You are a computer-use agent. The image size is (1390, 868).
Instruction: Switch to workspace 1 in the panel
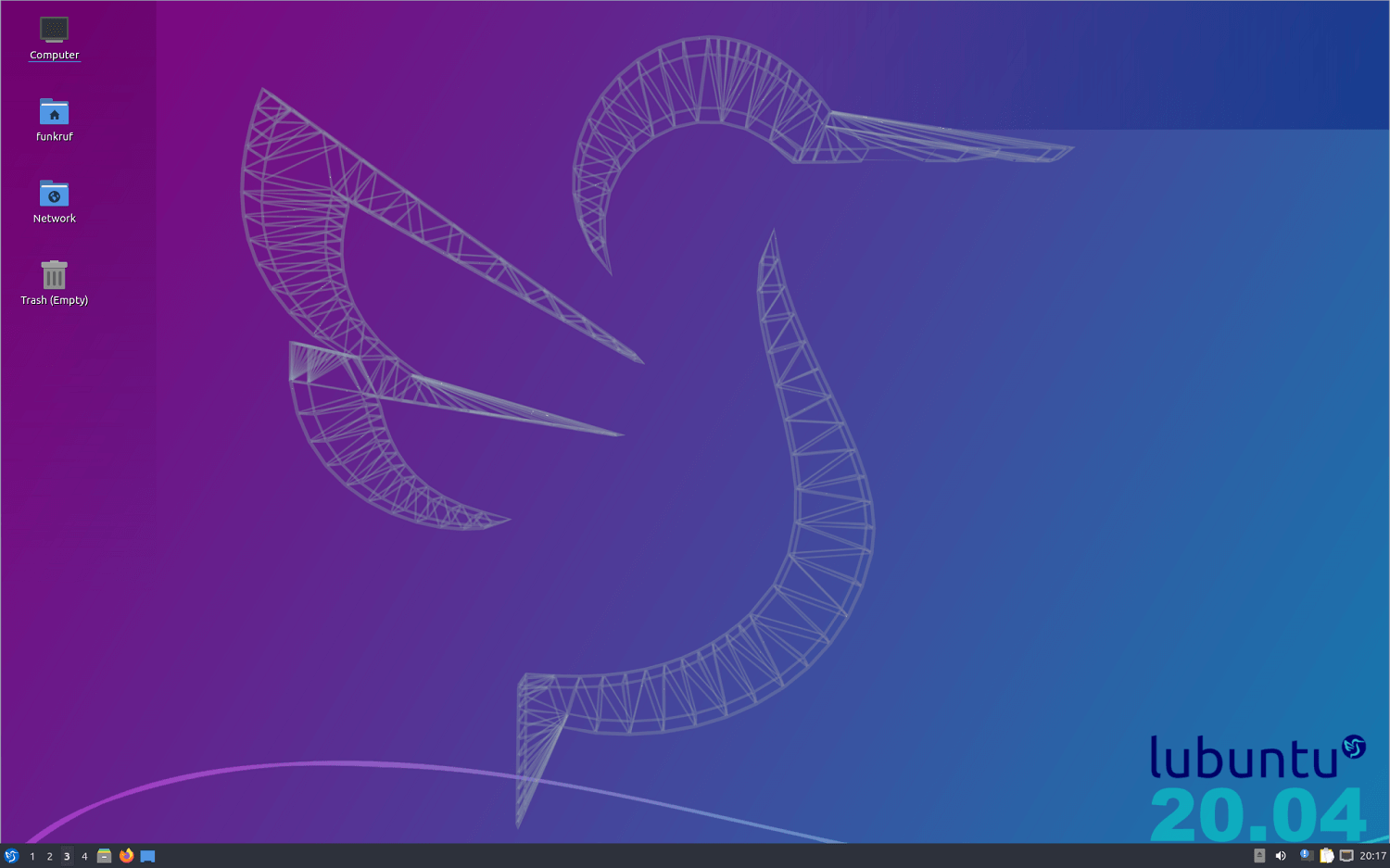[32, 856]
